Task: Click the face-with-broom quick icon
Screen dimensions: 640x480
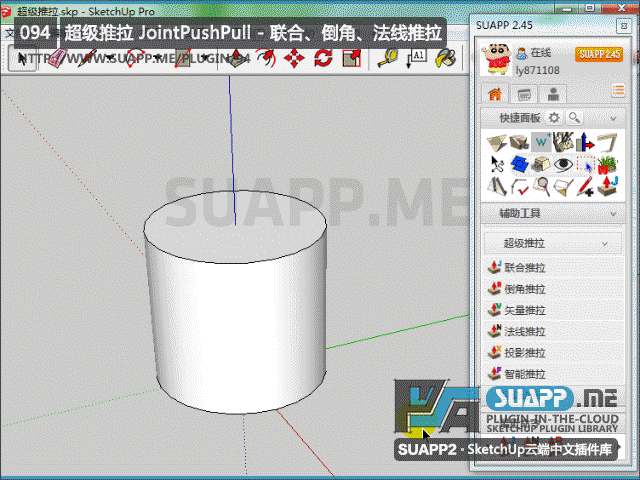Action: pyautogui.click(x=563, y=187)
